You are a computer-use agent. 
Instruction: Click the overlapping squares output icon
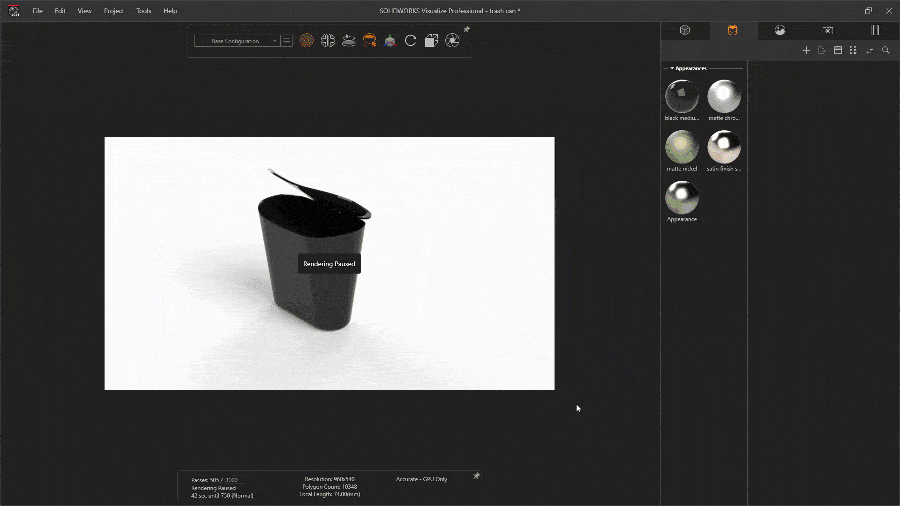tap(431, 41)
